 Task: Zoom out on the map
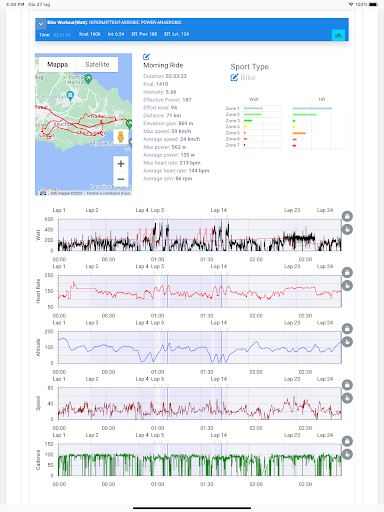pyautogui.click(x=121, y=179)
